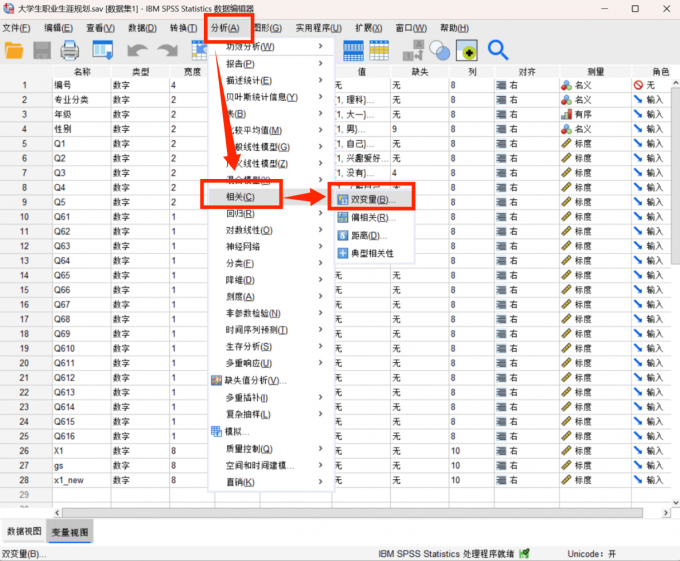The width and height of the screenshot is (680, 561).
Task: Open the 时间序列预测(T) menu entry
Action: tap(256, 330)
